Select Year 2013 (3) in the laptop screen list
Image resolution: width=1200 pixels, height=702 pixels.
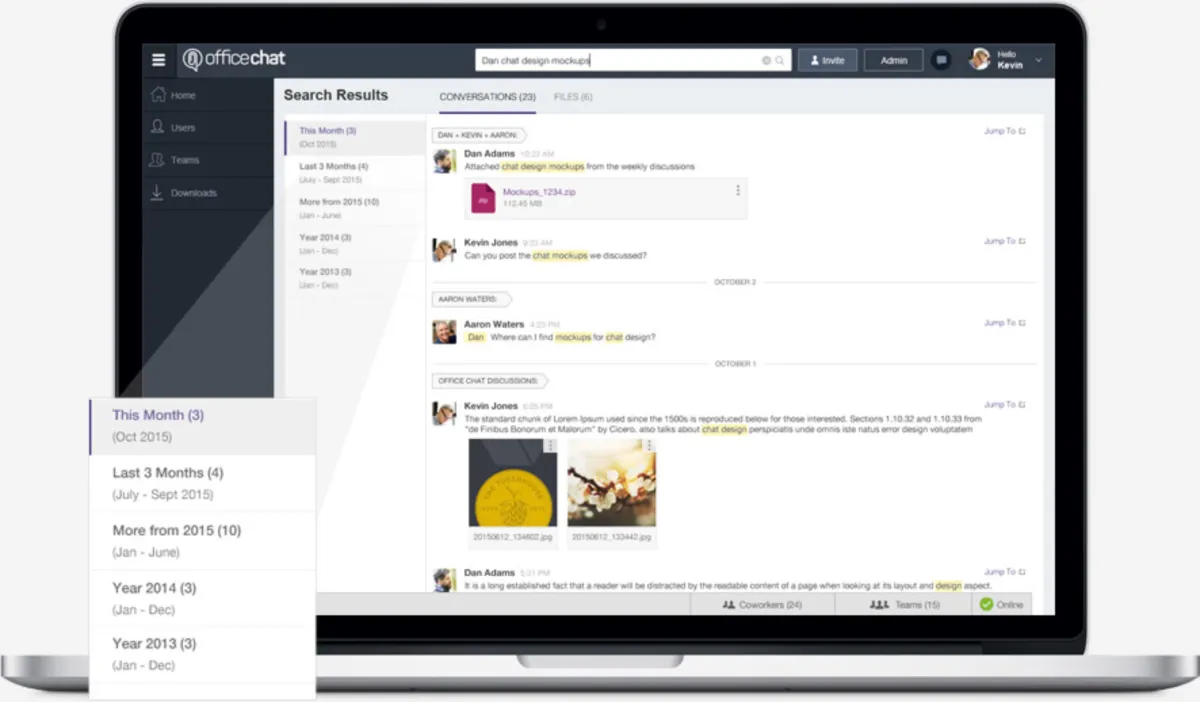pyautogui.click(x=355, y=278)
